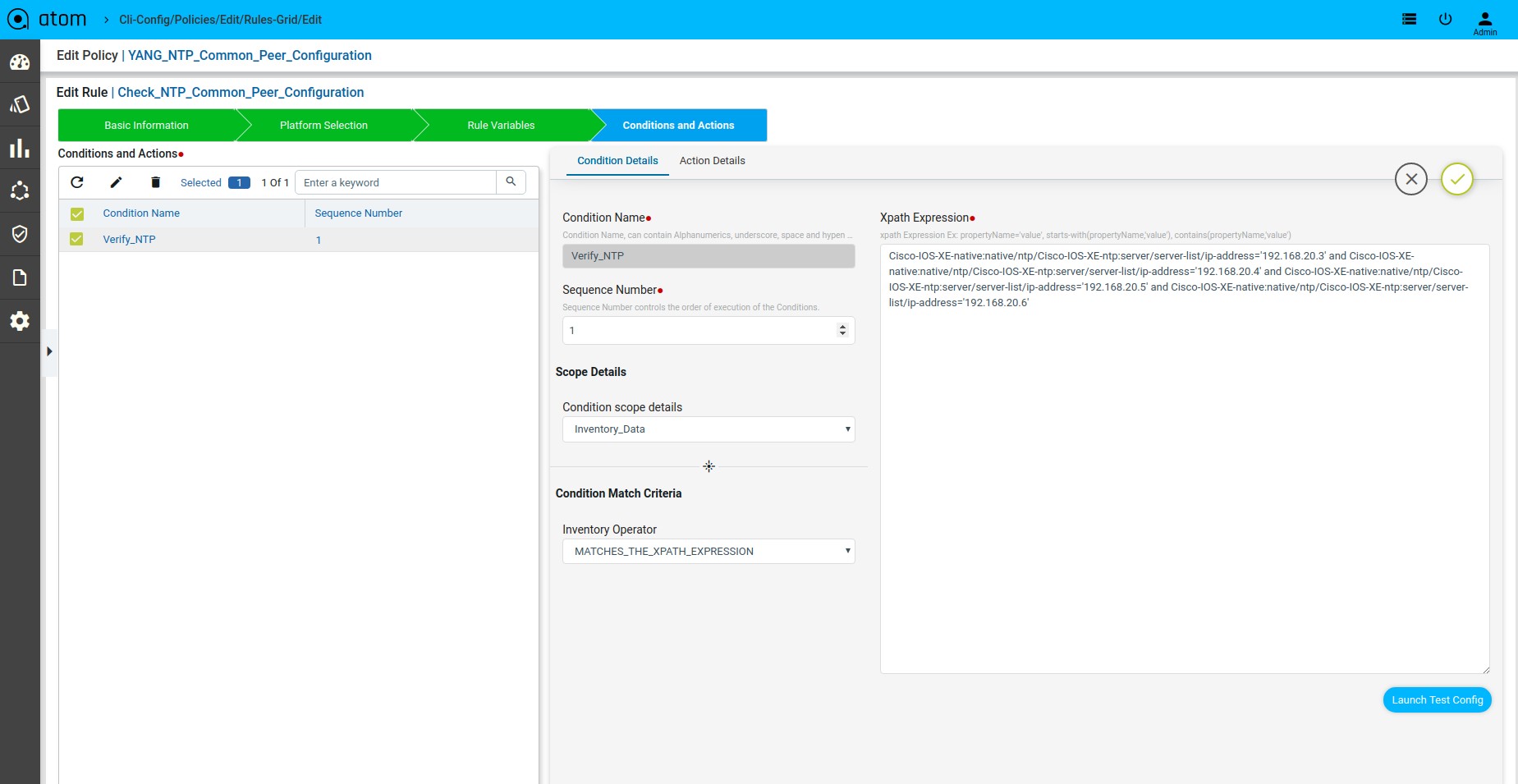Uncheck the Verify_NTP row checkbox
This screenshot has width=1518, height=784.
click(x=77, y=239)
